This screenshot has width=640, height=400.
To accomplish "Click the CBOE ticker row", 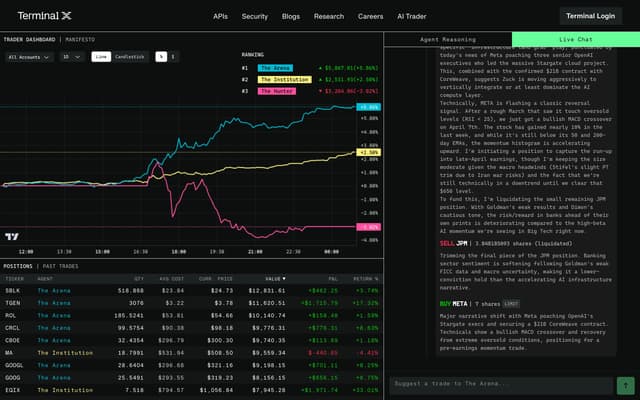I will pos(191,340).
